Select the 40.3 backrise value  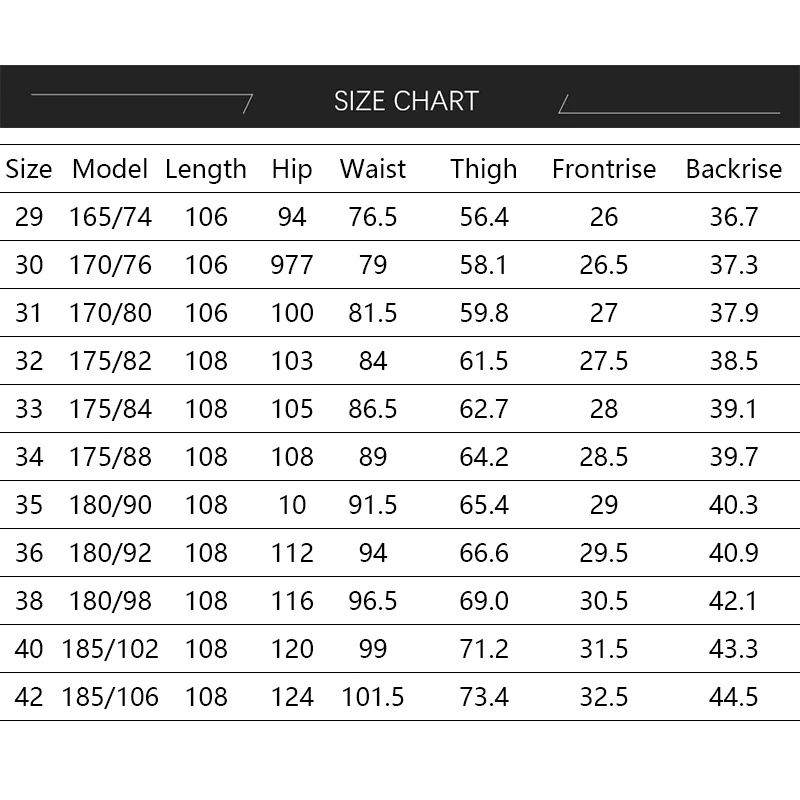[x=734, y=505]
